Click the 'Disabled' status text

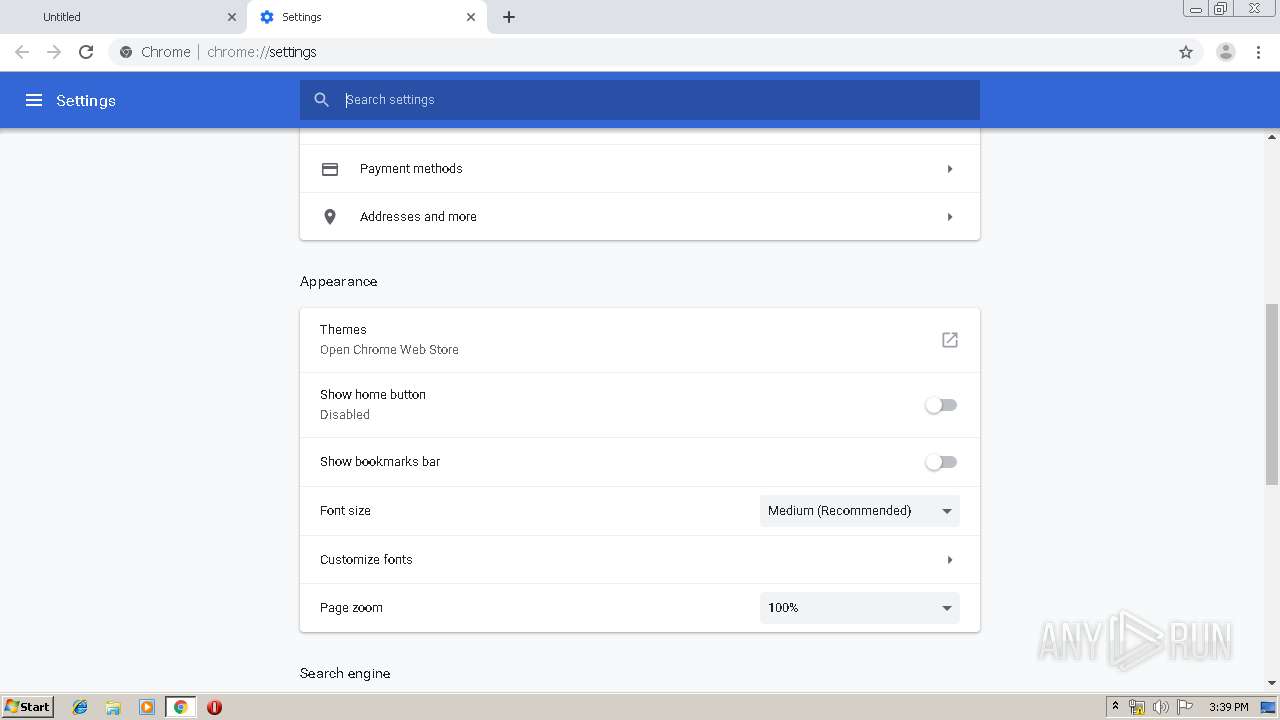pos(345,415)
